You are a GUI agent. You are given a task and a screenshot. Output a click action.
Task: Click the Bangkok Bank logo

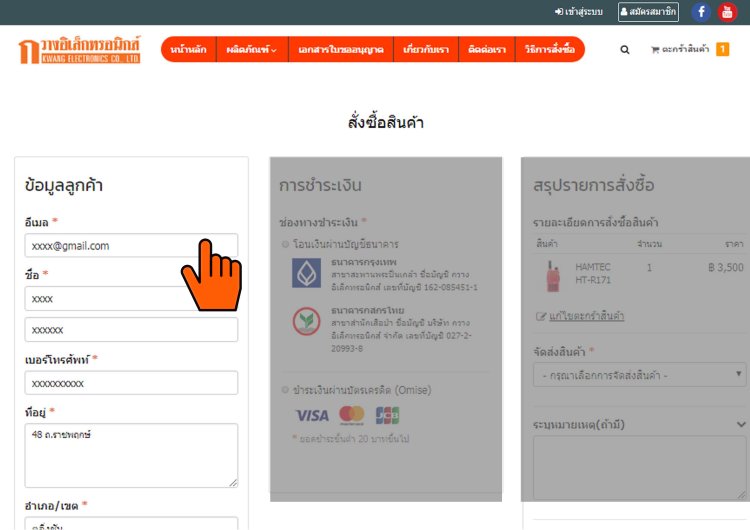pos(305,272)
